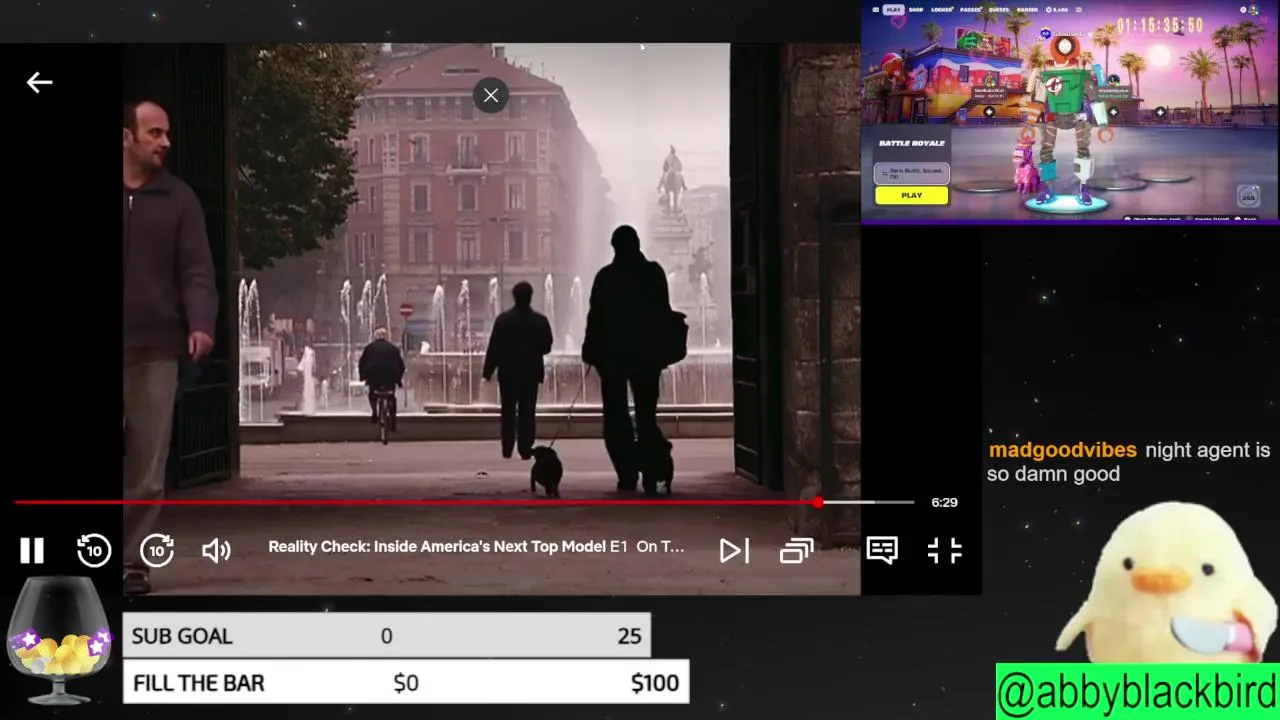
Task: Click the FILL THE BAR label
Action: click(199, 683)
